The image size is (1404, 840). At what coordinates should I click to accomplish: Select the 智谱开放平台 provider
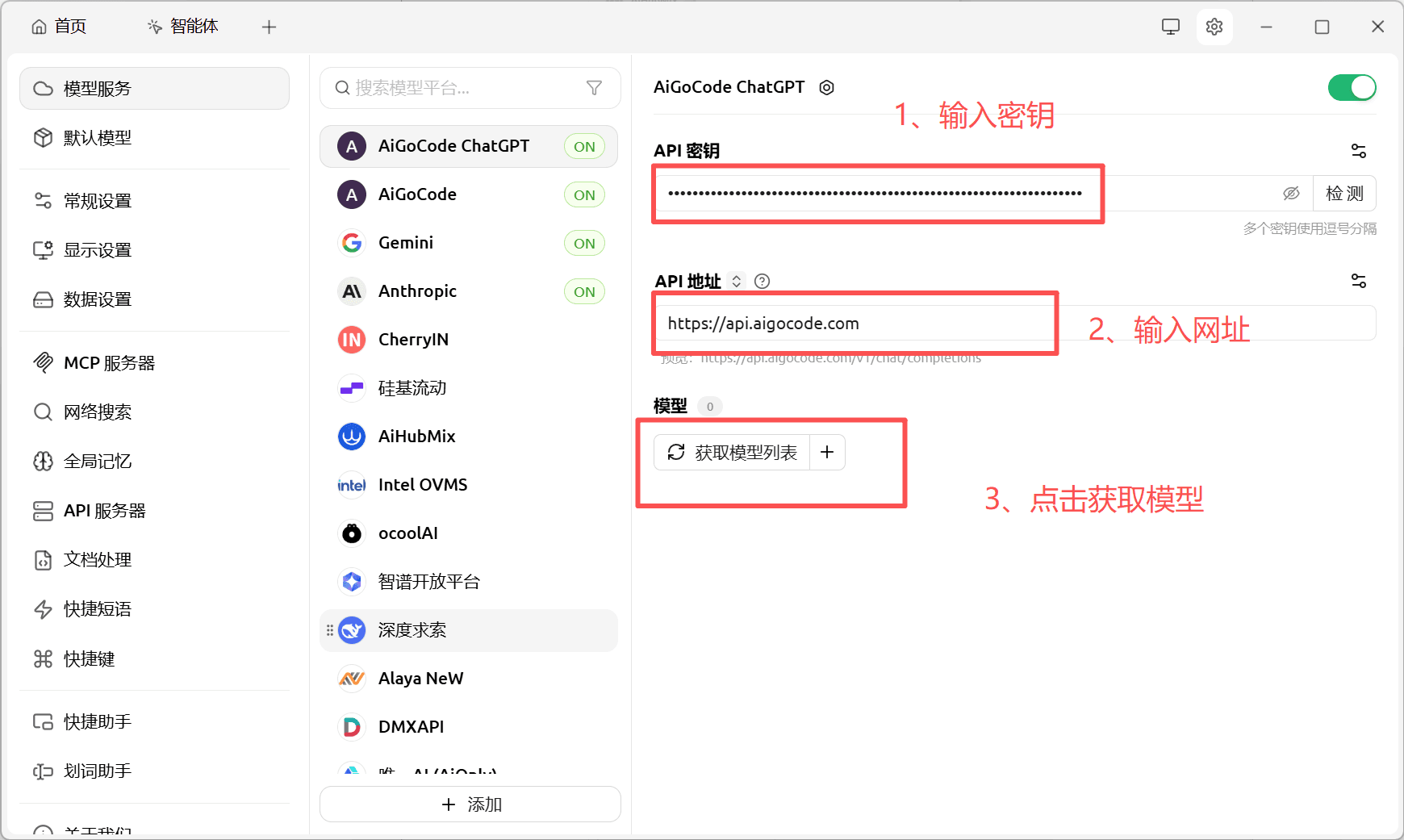[469, 582]
